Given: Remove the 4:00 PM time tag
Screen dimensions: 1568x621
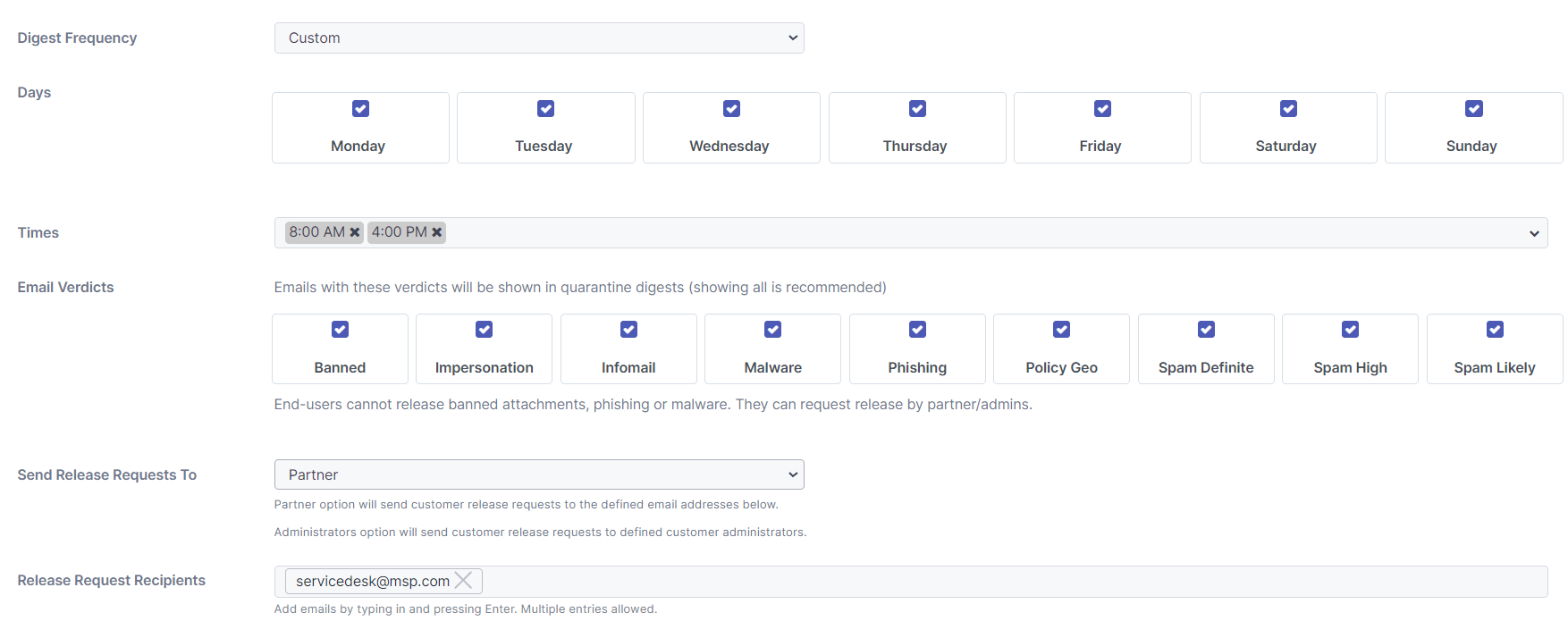Looking at the screenshot, I should pyautogui.click(x=437, y=232).
